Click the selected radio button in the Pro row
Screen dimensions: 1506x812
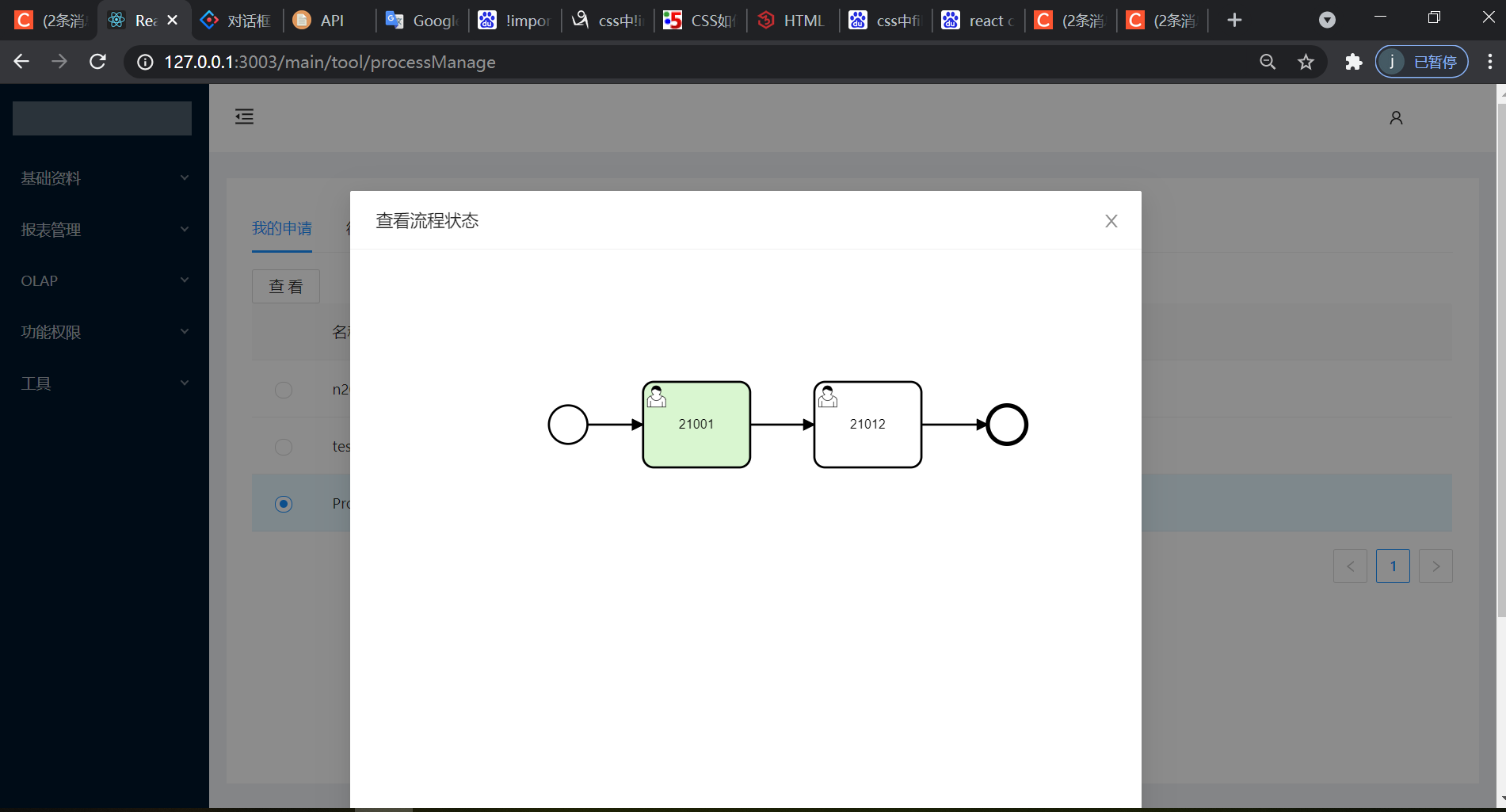[283, 503]
